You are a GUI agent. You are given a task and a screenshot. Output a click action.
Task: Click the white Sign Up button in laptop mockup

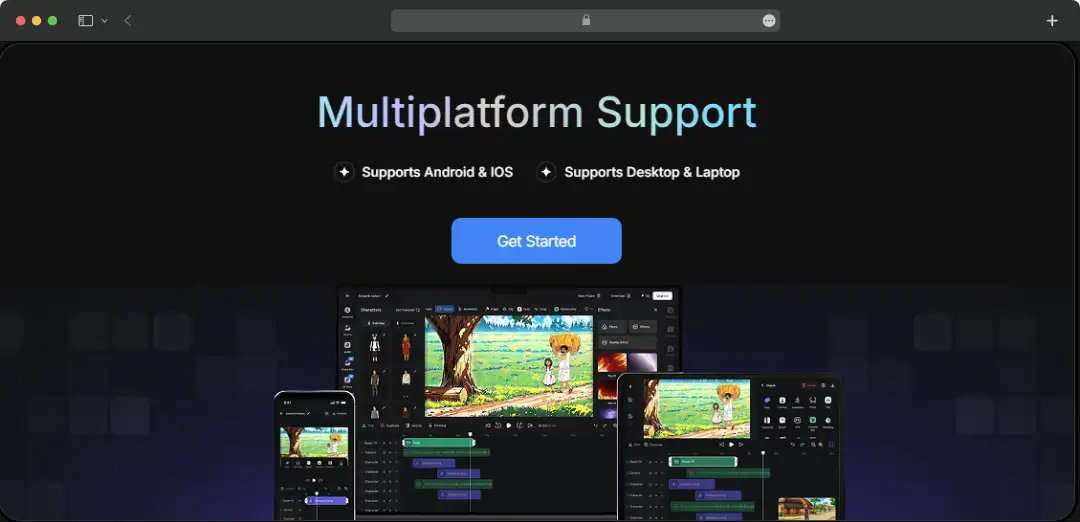pos(662,295)
